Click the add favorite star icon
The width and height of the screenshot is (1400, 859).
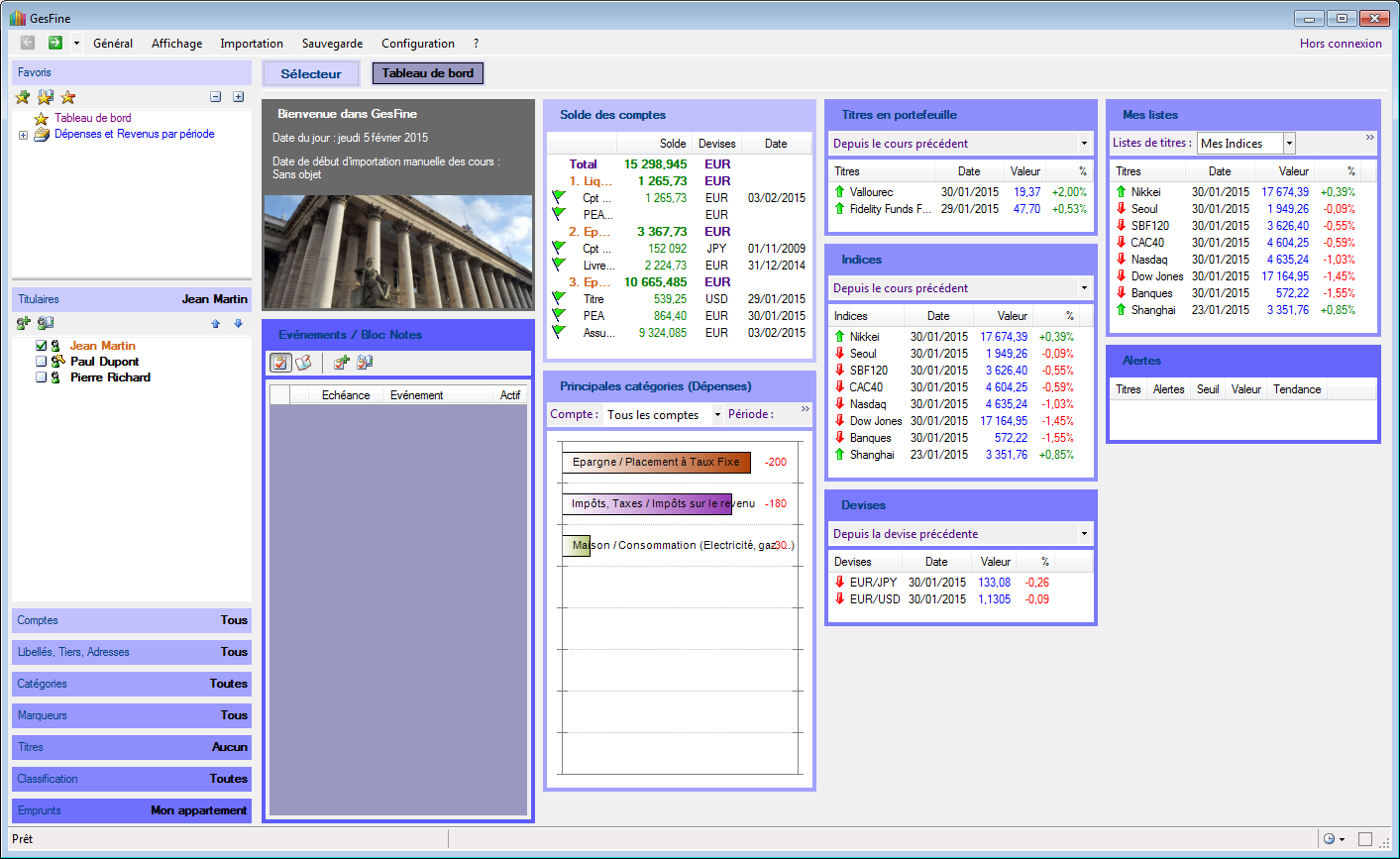tap(23, 97)
